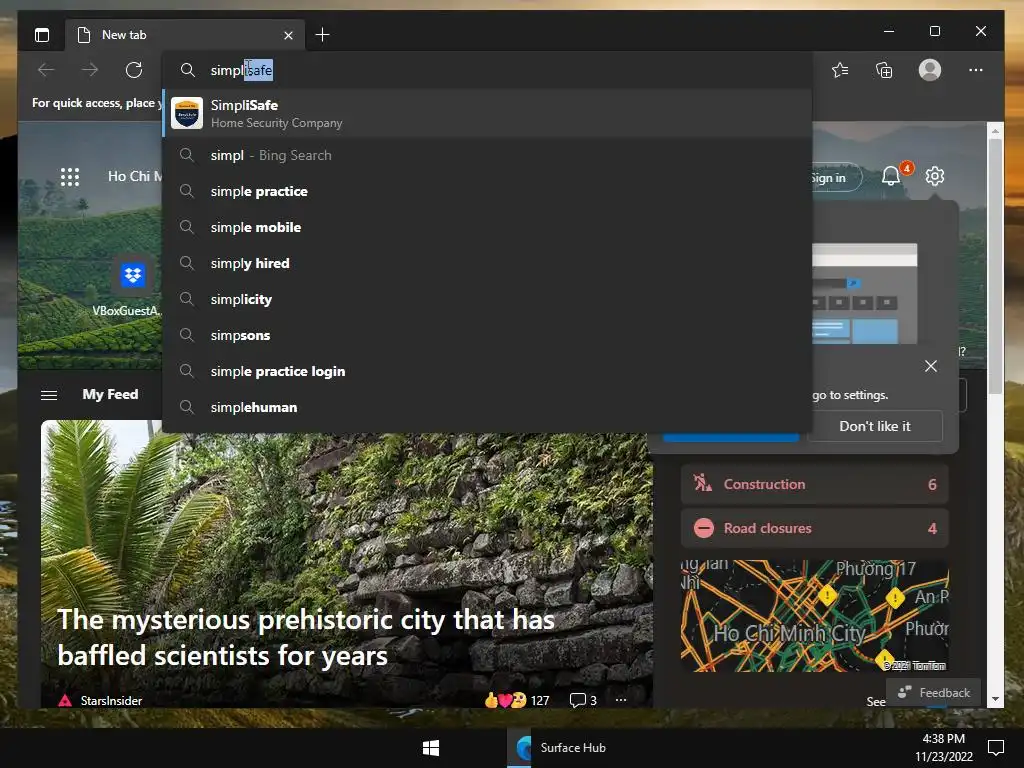Image resolution: width=1024 pixels, height=768 pixels.
Task: Open the notifications bell icon
Action: (891, 176)
